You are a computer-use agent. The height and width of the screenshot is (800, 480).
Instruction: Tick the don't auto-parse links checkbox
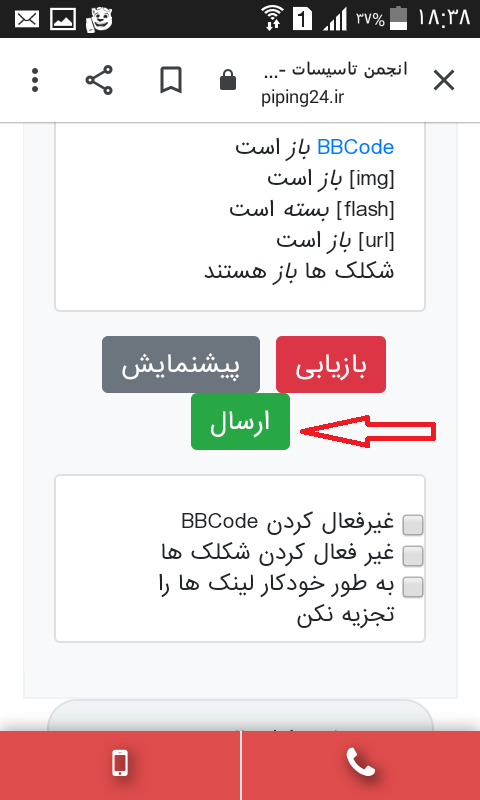pos(413,587)
